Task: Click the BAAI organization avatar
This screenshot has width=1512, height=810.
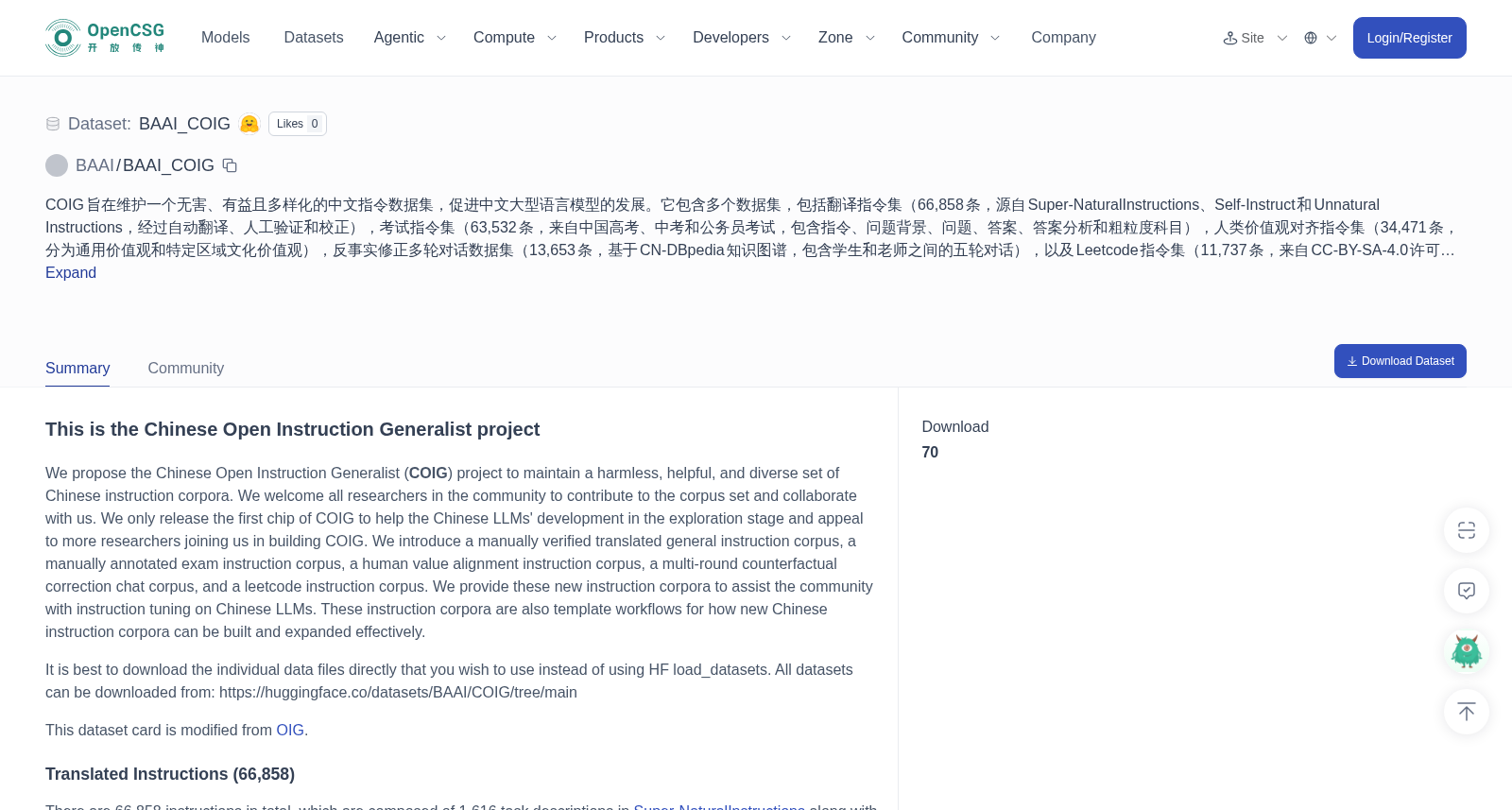Action: coord(57,165)
